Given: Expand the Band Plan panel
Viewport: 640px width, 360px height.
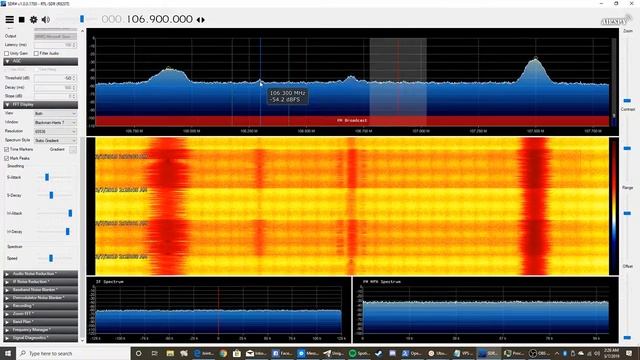Looking at the screenshot, I should 40,322.
